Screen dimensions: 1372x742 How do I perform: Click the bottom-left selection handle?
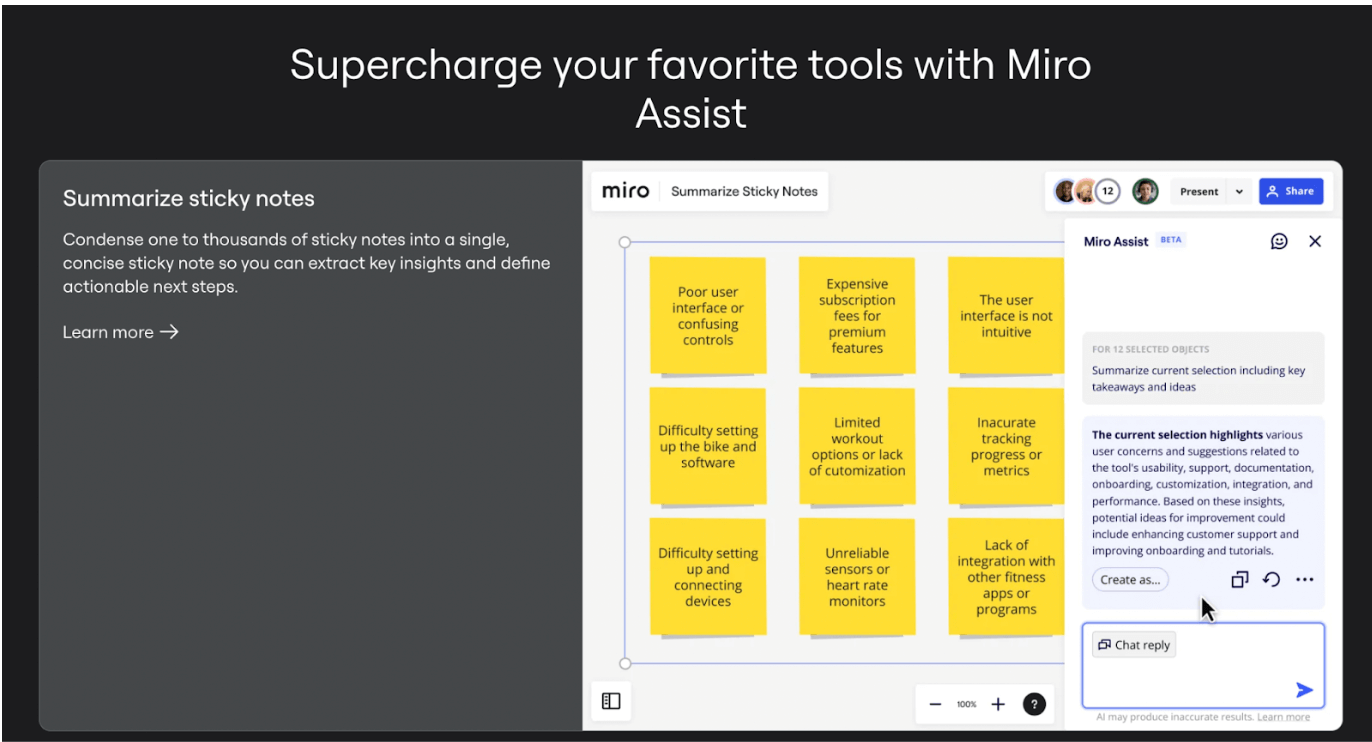pos(625,663)
